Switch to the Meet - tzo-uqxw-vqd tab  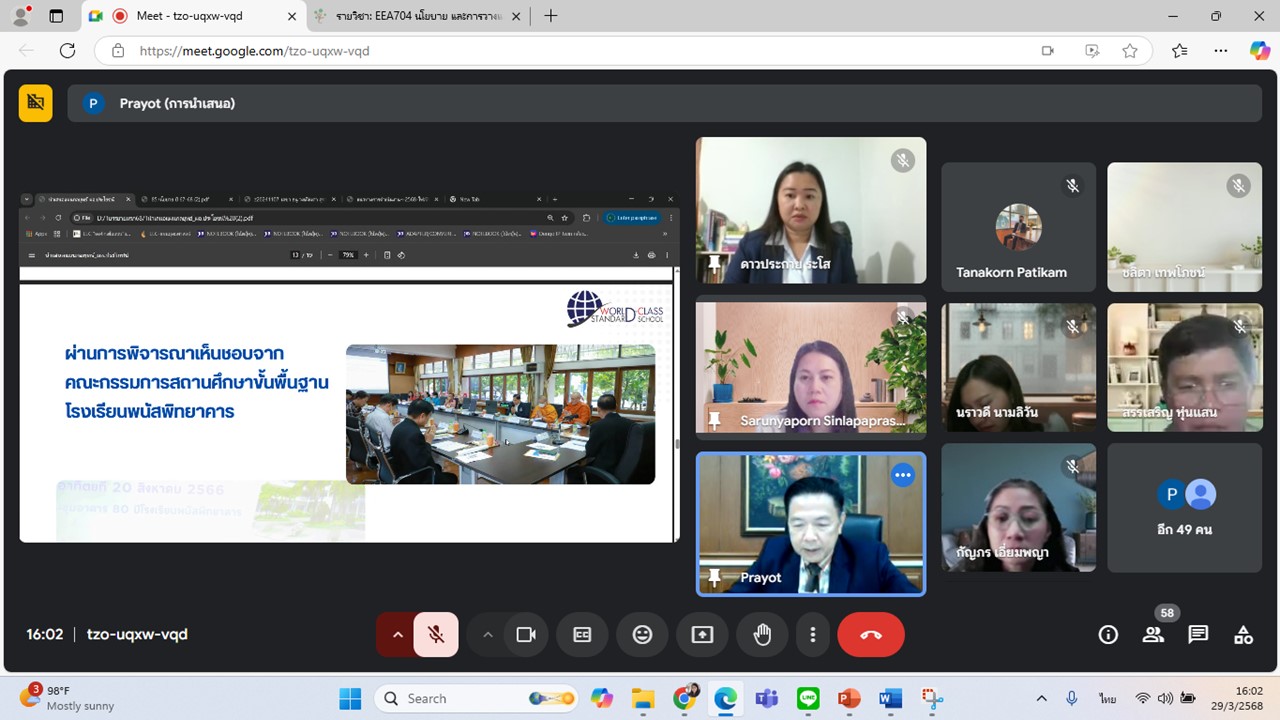193,16
